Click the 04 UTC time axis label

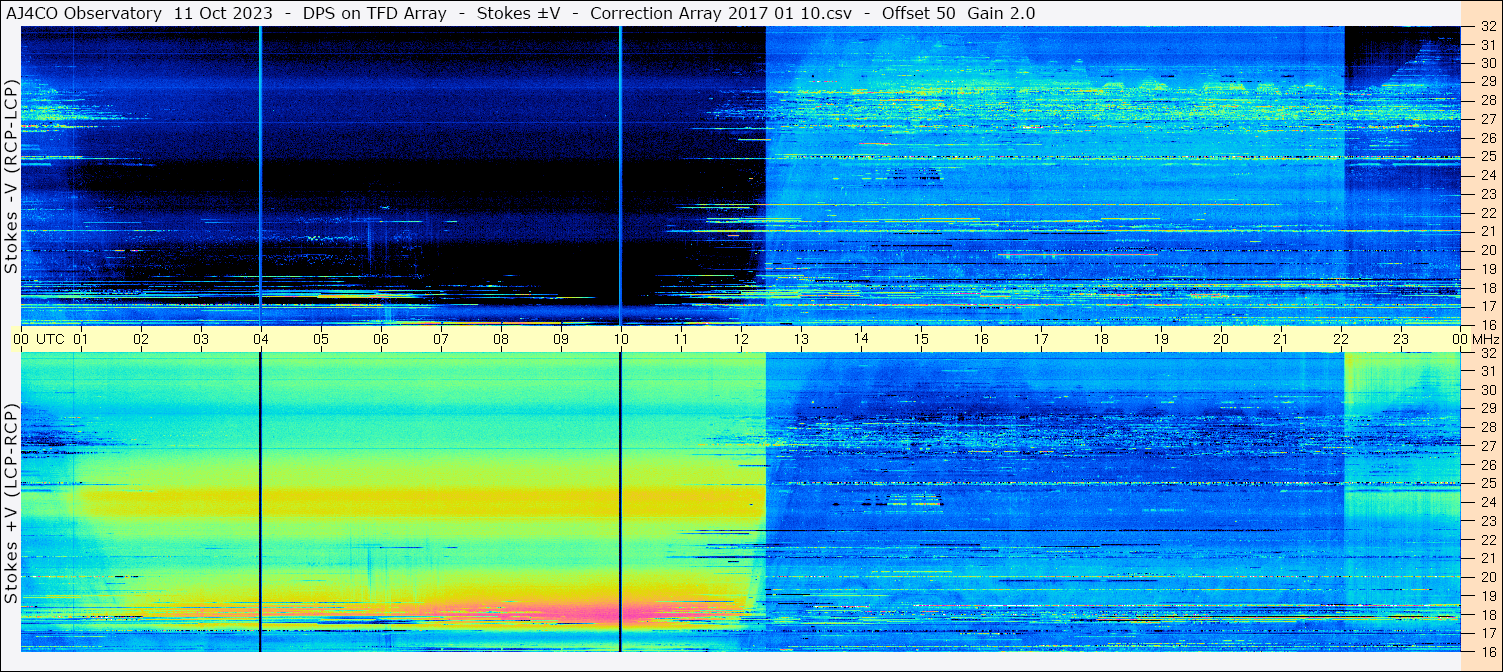coord(260,339)
